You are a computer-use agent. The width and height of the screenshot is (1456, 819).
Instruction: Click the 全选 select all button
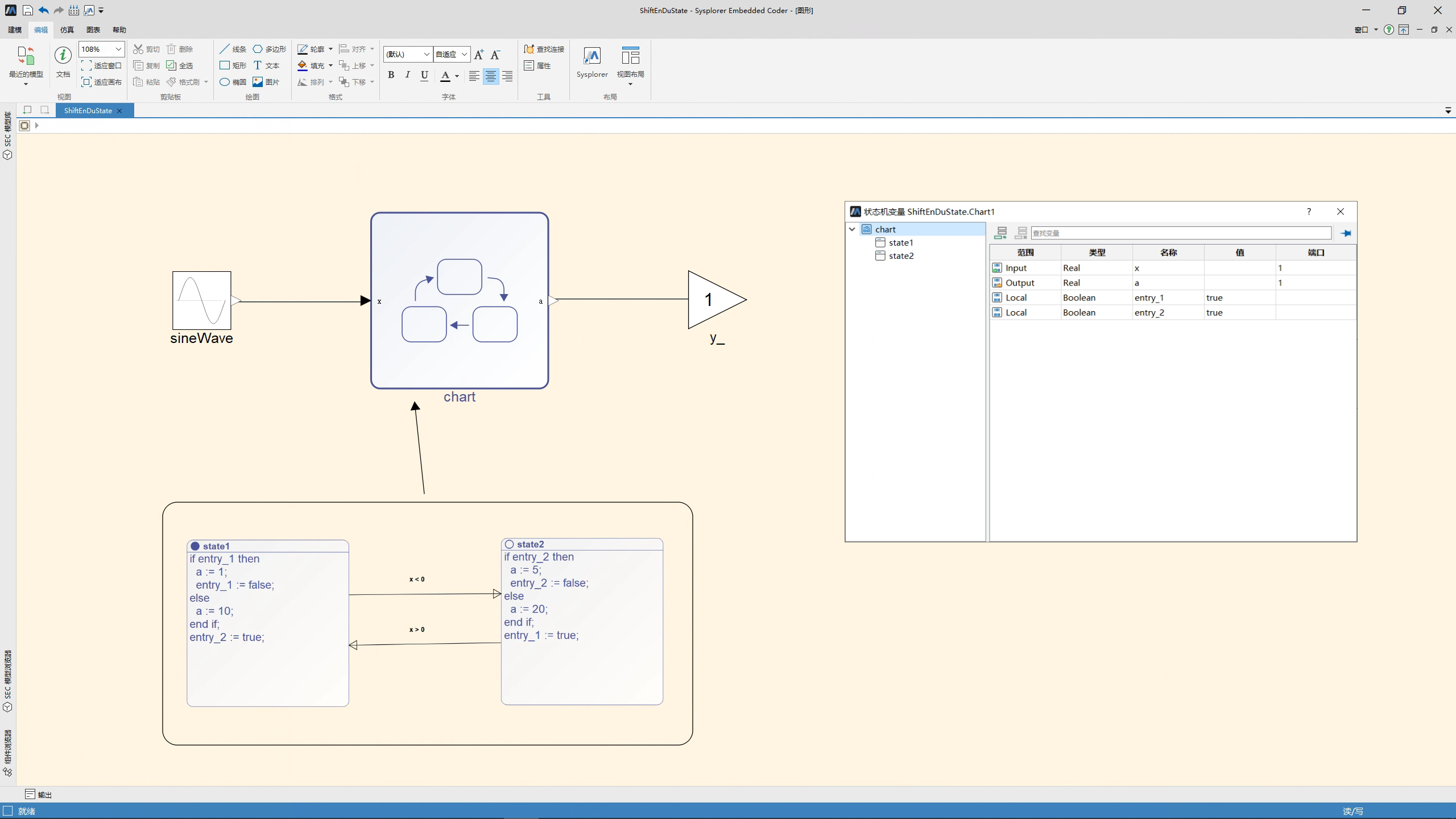[x=180, y=65]
